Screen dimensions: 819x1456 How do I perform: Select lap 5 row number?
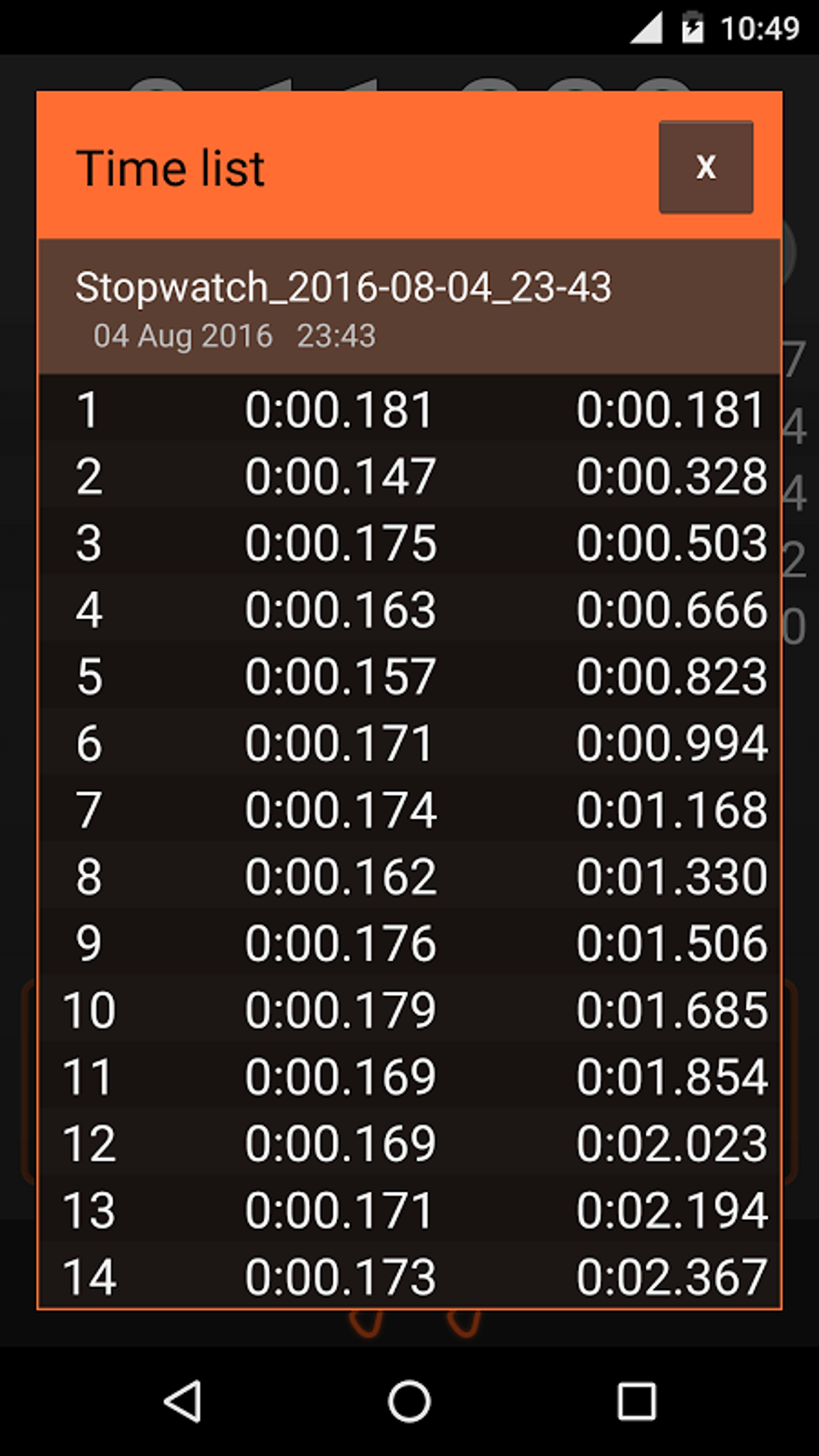pos(89,676)
